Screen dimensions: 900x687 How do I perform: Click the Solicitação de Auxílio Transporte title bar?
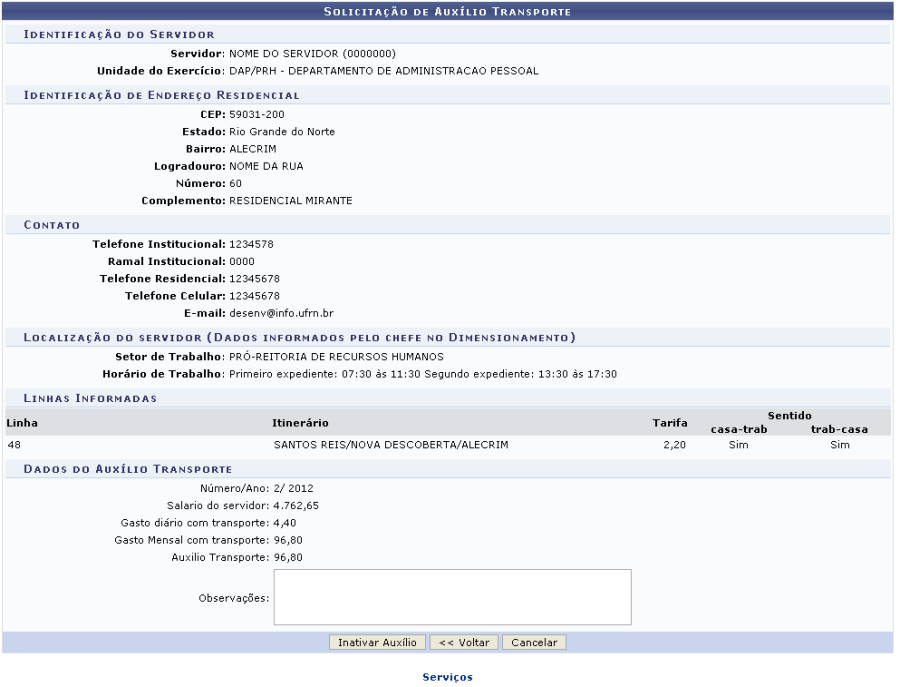(447, 11)
